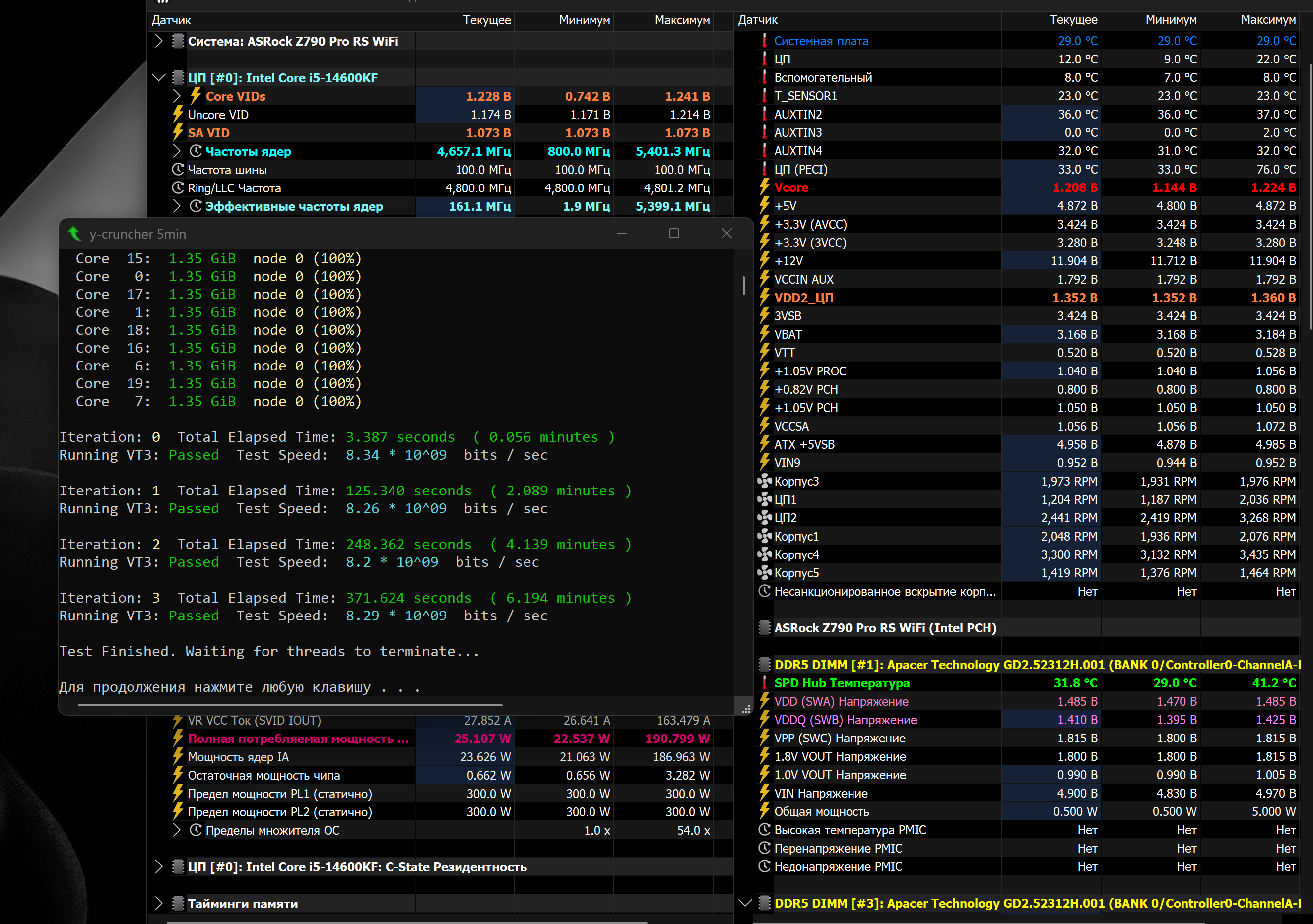
Task: Click the console horizontal scrollbar
Action: point(290,705)
